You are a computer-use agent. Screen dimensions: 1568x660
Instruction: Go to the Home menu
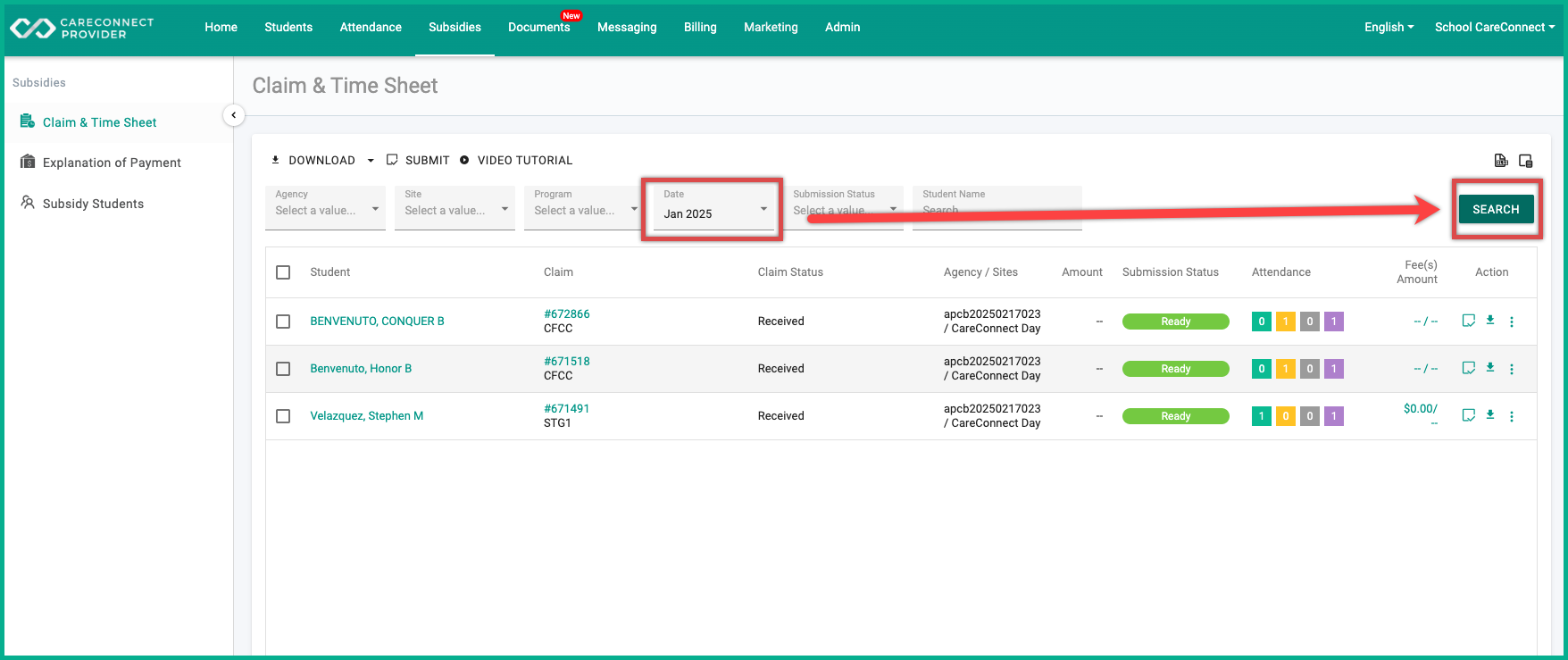[x=221, y=28]
